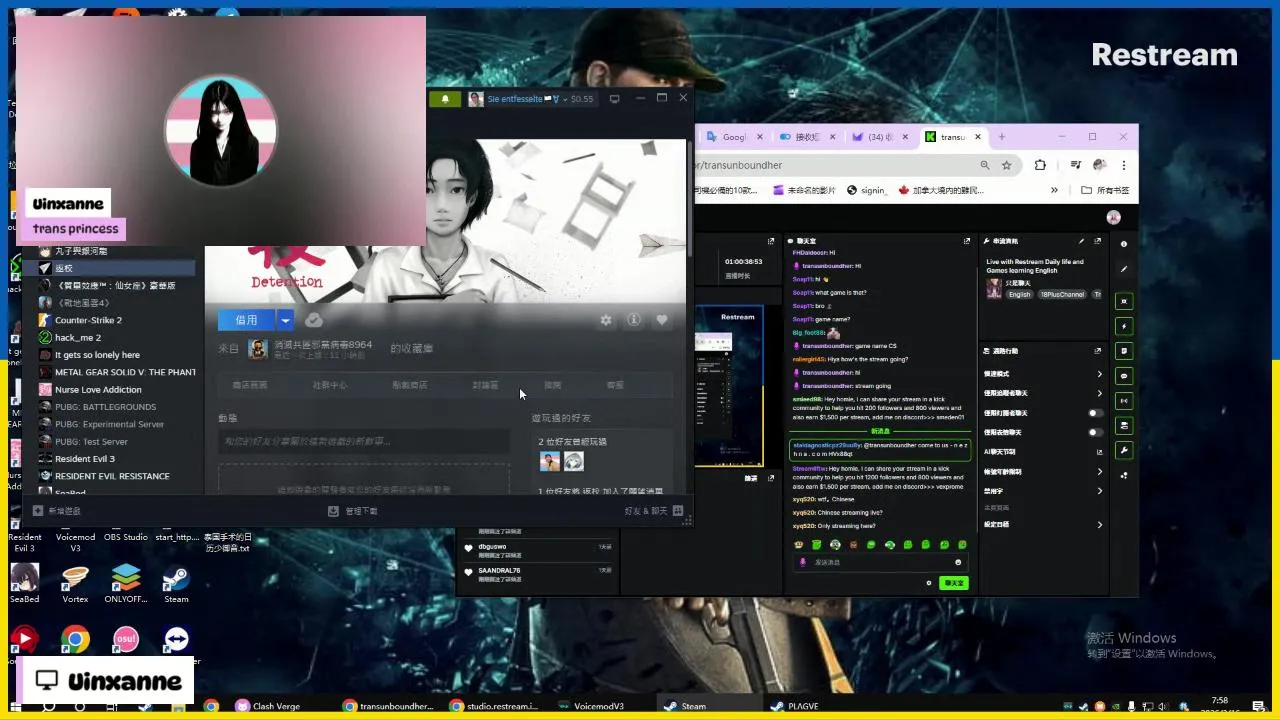This screenshot has height=720, width=1280.
Task: Select Counter-Strike 2 in Steam library
Action: tap(117, 320)
